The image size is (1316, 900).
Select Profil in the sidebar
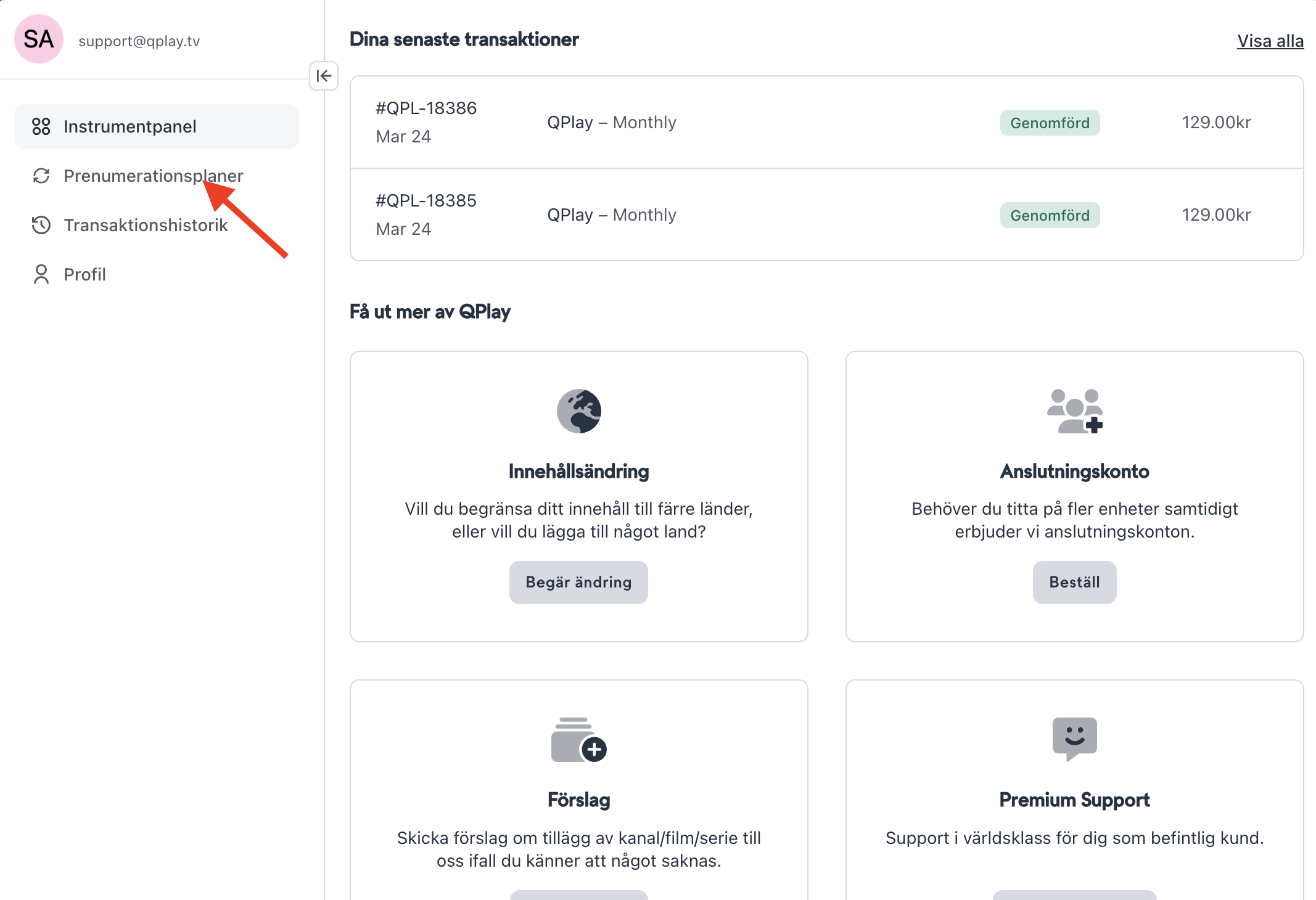(x=85, y=274)
